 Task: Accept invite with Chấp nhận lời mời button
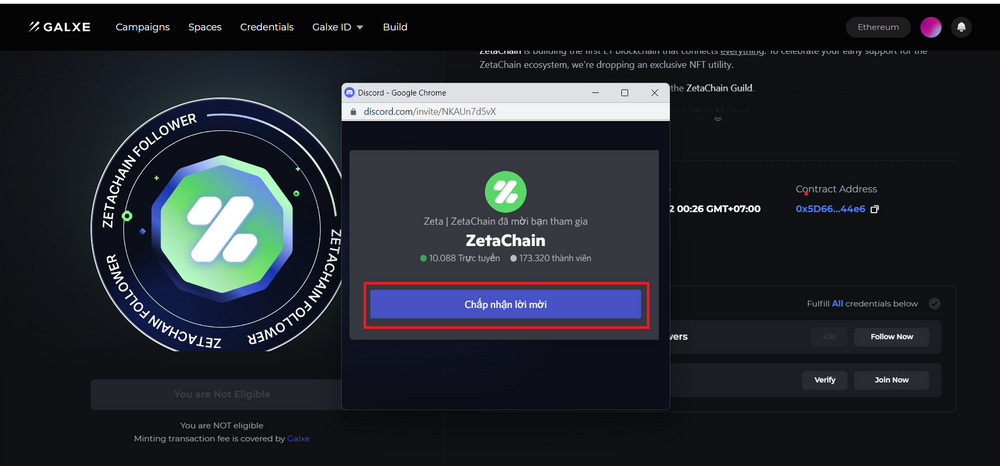pos(505,304)
